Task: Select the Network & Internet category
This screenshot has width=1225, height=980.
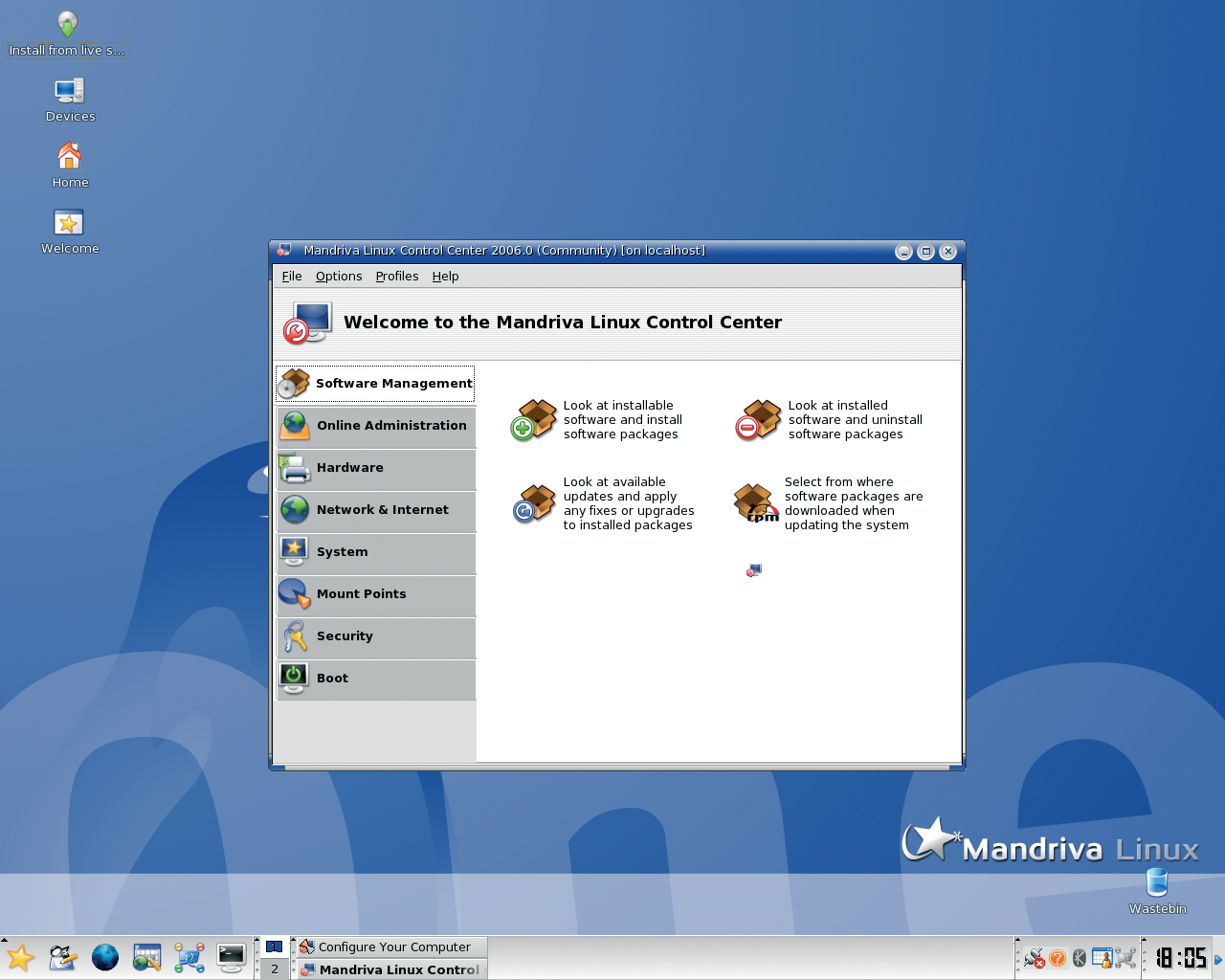Action: 376,510
